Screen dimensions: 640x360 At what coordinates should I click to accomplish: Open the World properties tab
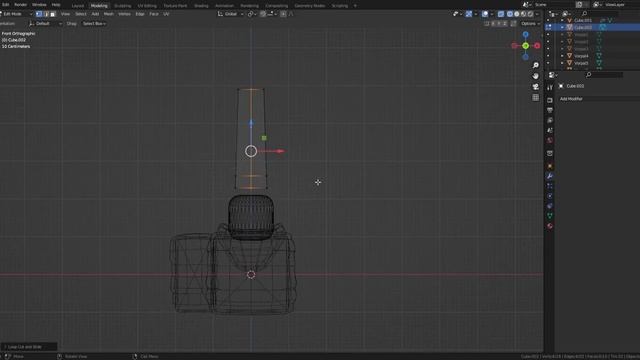pos(550,140)
